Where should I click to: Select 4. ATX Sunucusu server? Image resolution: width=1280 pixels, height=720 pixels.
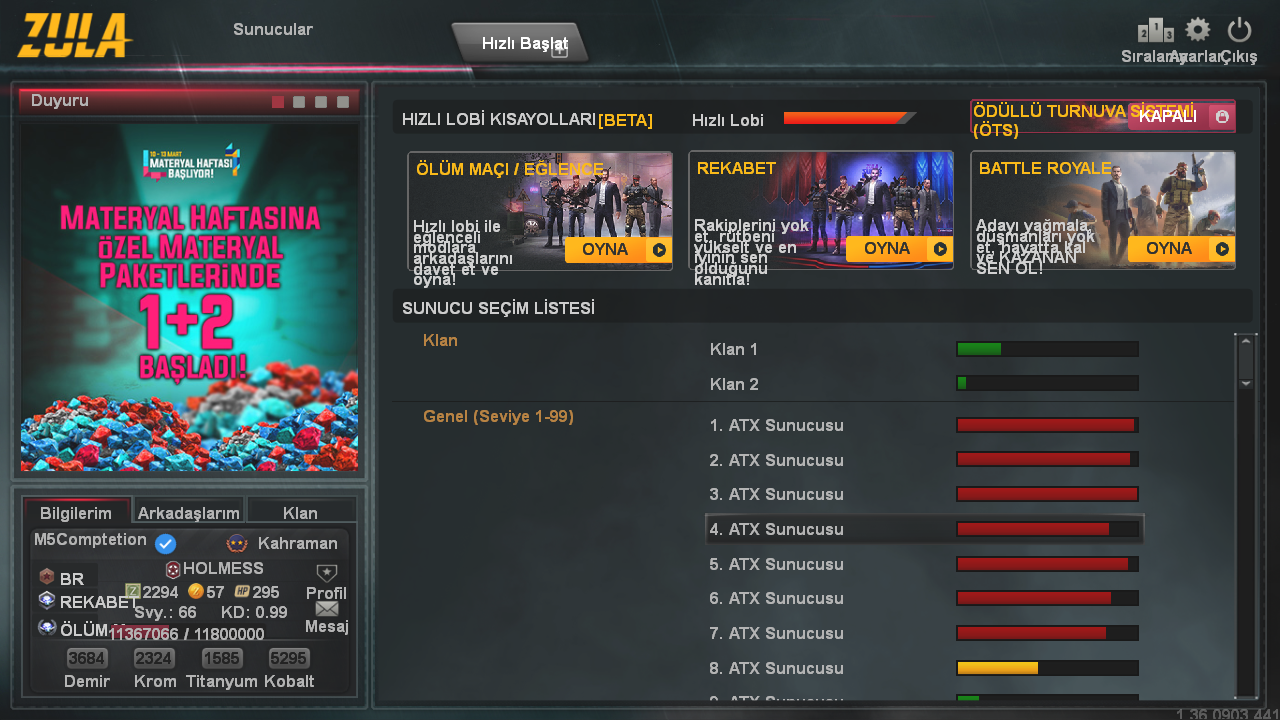pos(924,529)
